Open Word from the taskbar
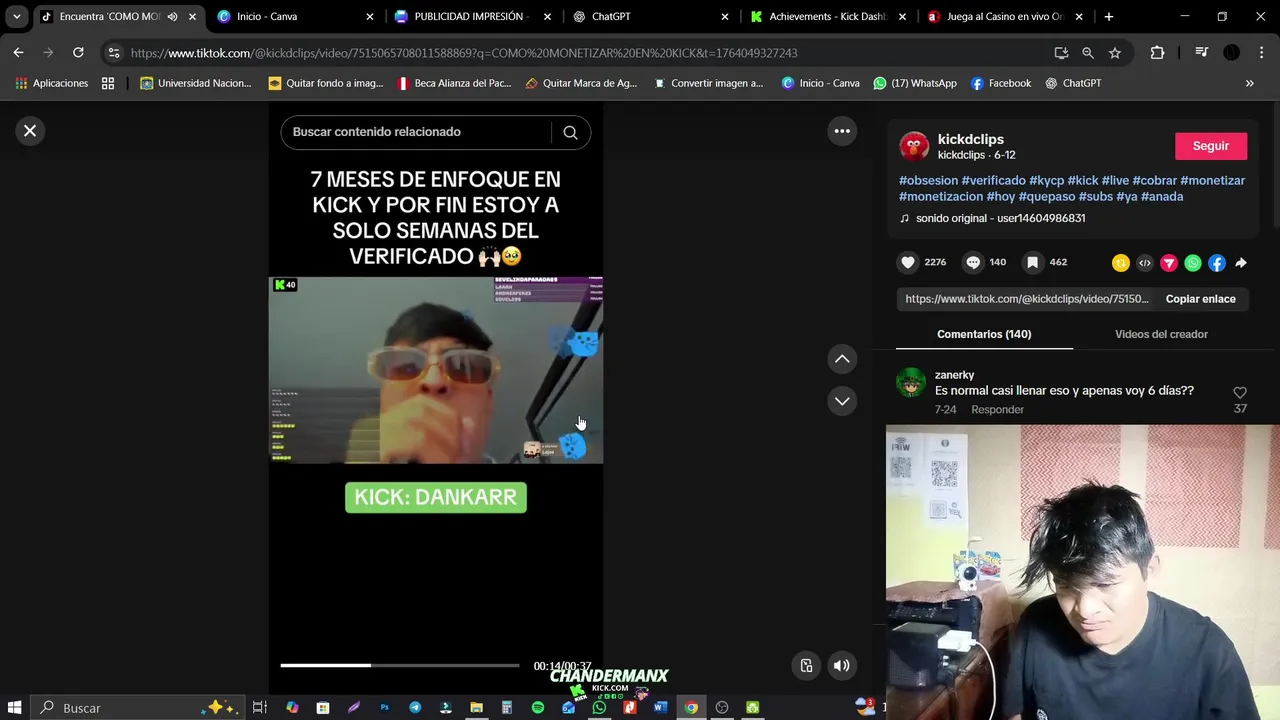 [660, 707]
